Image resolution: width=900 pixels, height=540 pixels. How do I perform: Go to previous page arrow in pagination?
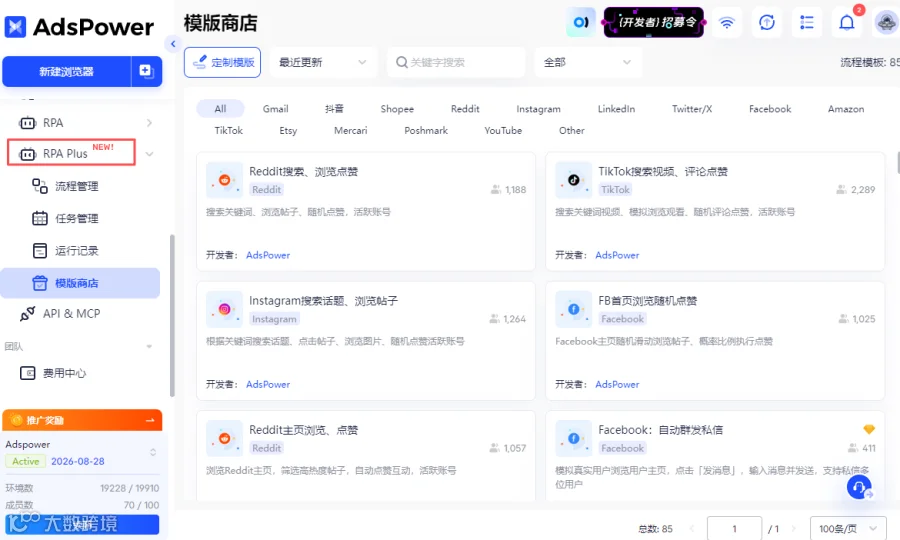(692, 529)
